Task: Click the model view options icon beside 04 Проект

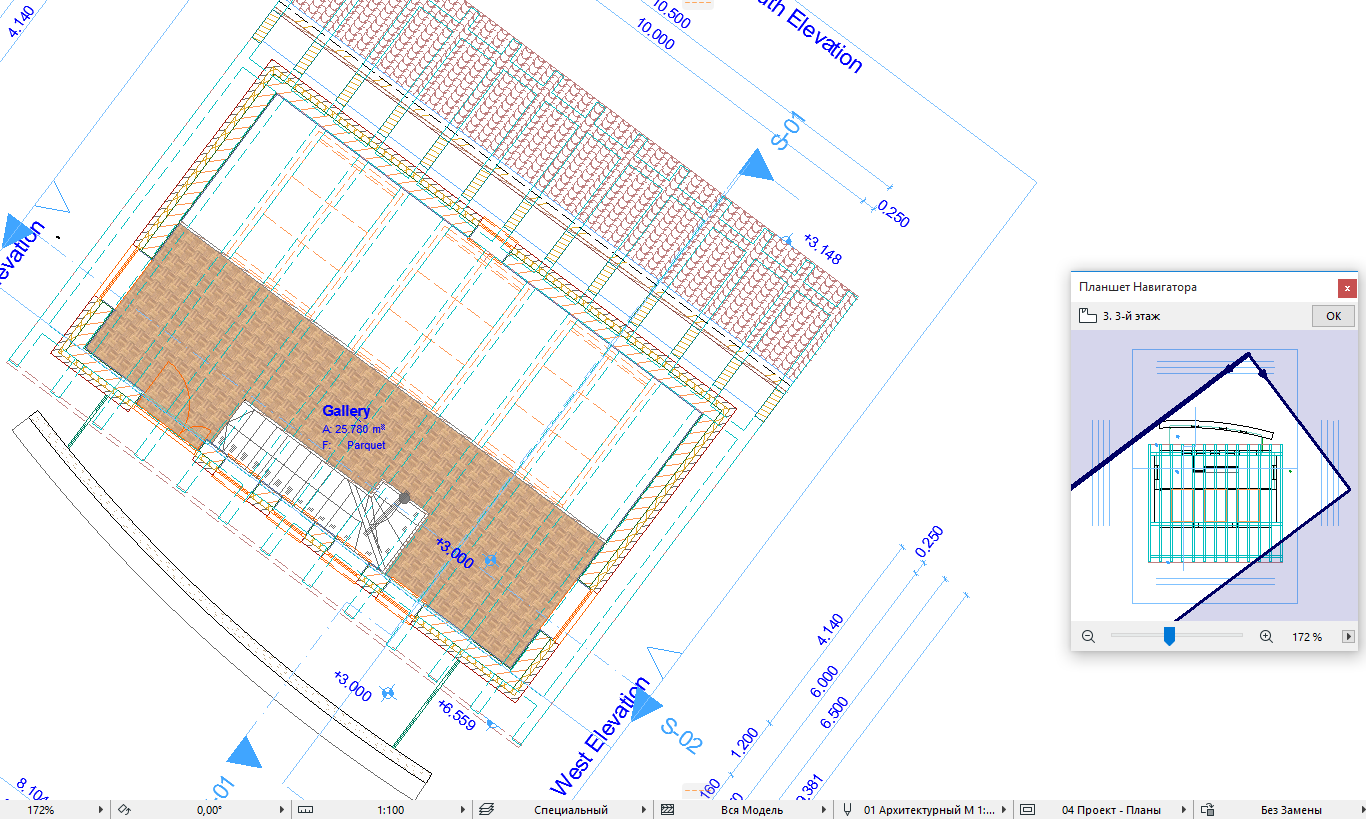Action: coord(1027,809)
